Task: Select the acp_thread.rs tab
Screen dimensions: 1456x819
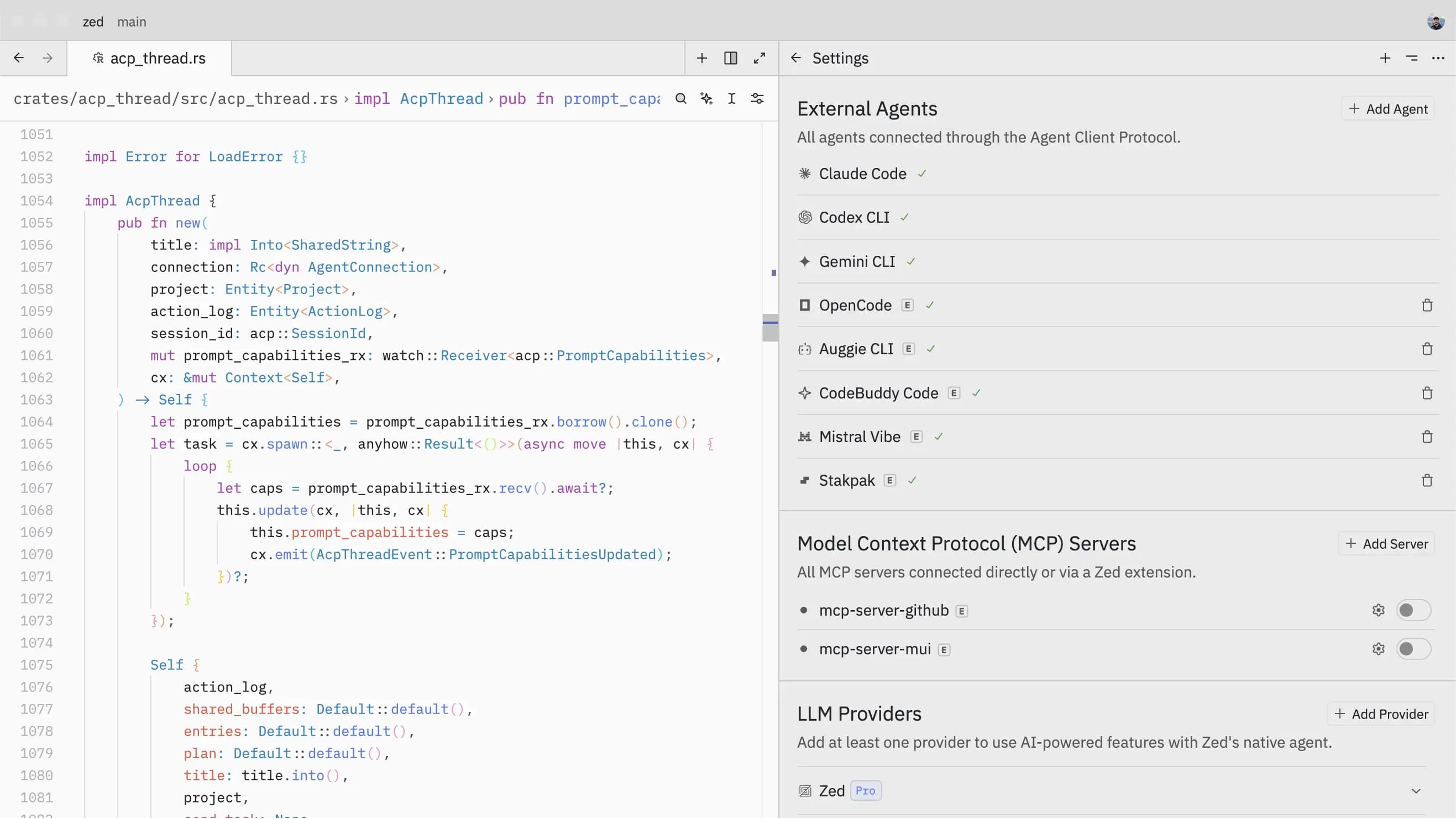Action: (x=150, y=58)
